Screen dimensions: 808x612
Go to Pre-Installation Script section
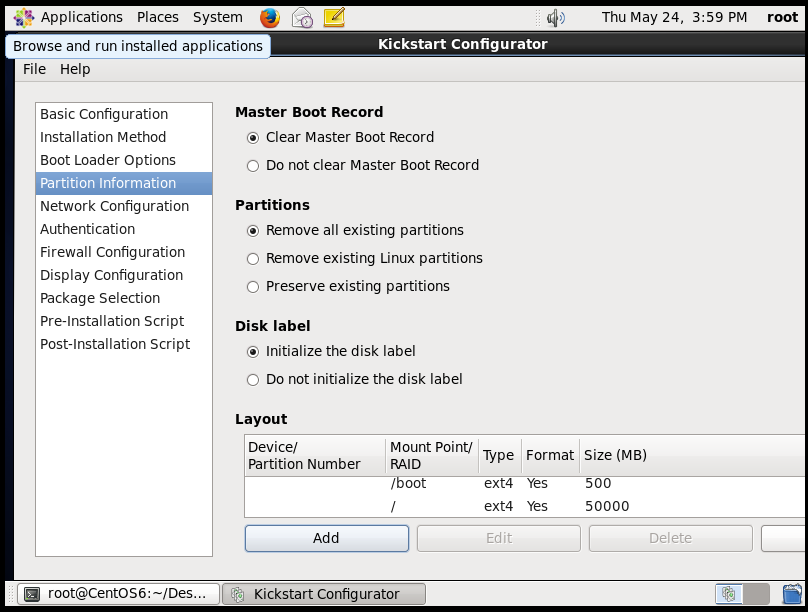124,321
